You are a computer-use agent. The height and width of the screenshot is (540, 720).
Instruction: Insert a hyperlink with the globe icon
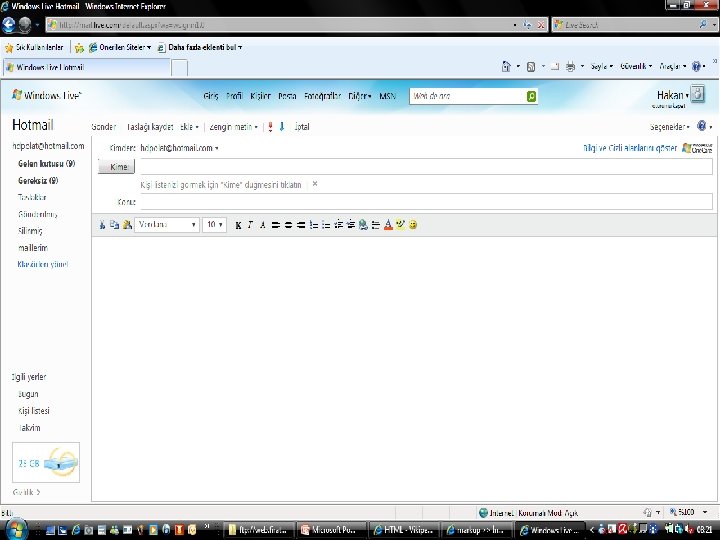pos(363,225)
